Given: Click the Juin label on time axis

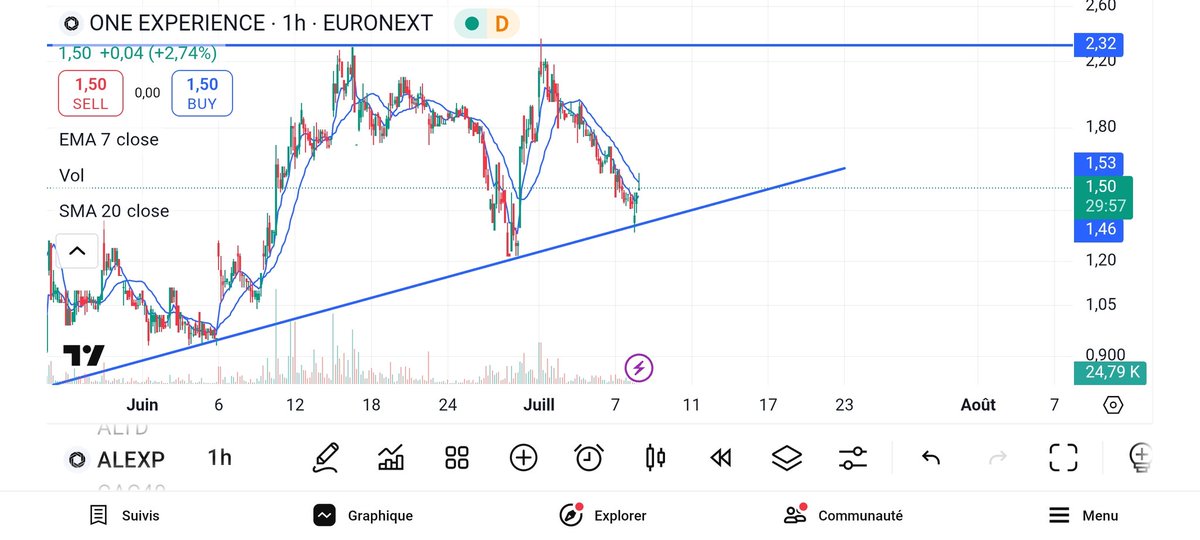Looking at the screenshot, I should coord(143,405).
